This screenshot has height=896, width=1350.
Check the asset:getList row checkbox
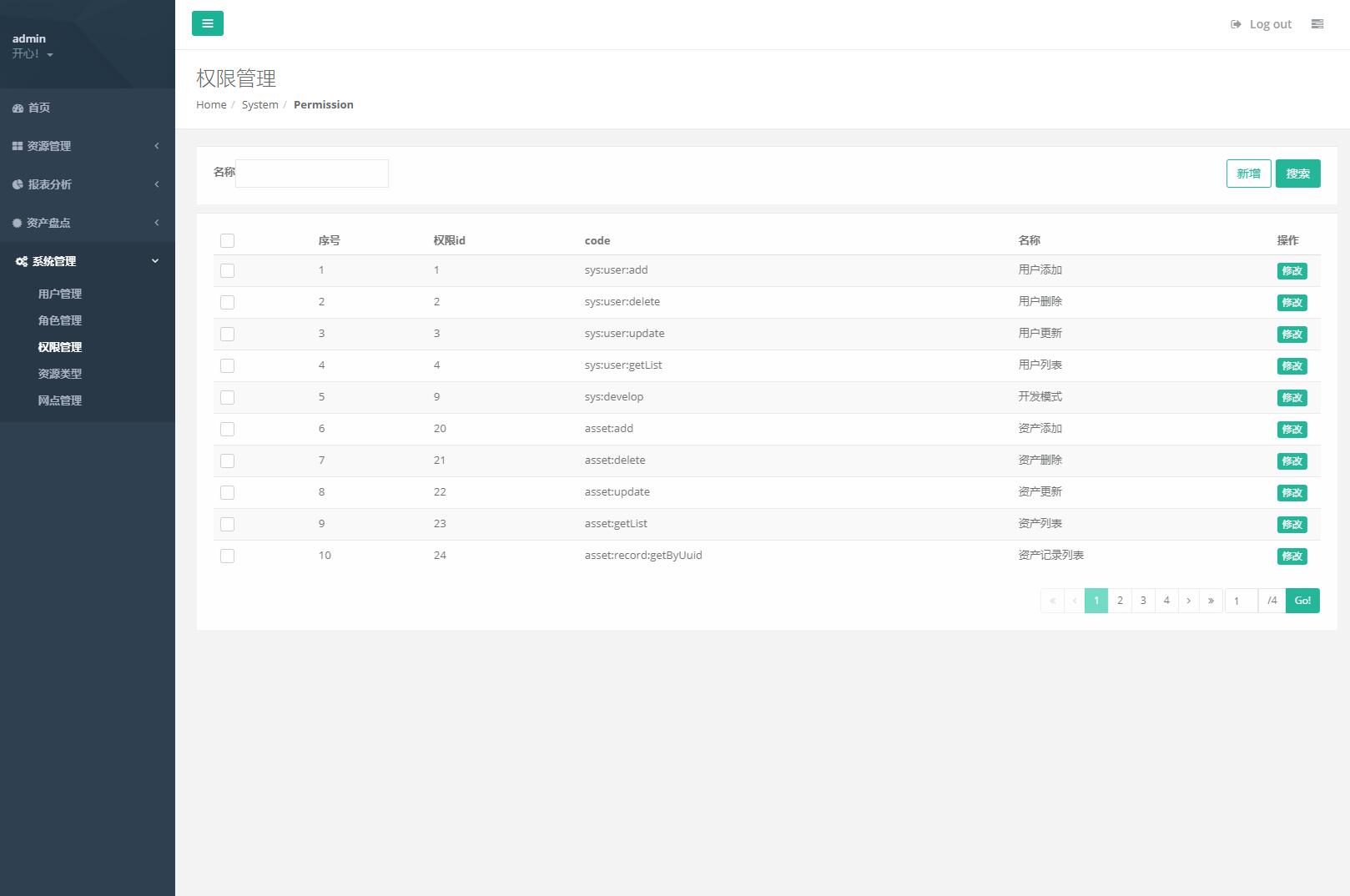pyautogui.click(x=227, y=525)
